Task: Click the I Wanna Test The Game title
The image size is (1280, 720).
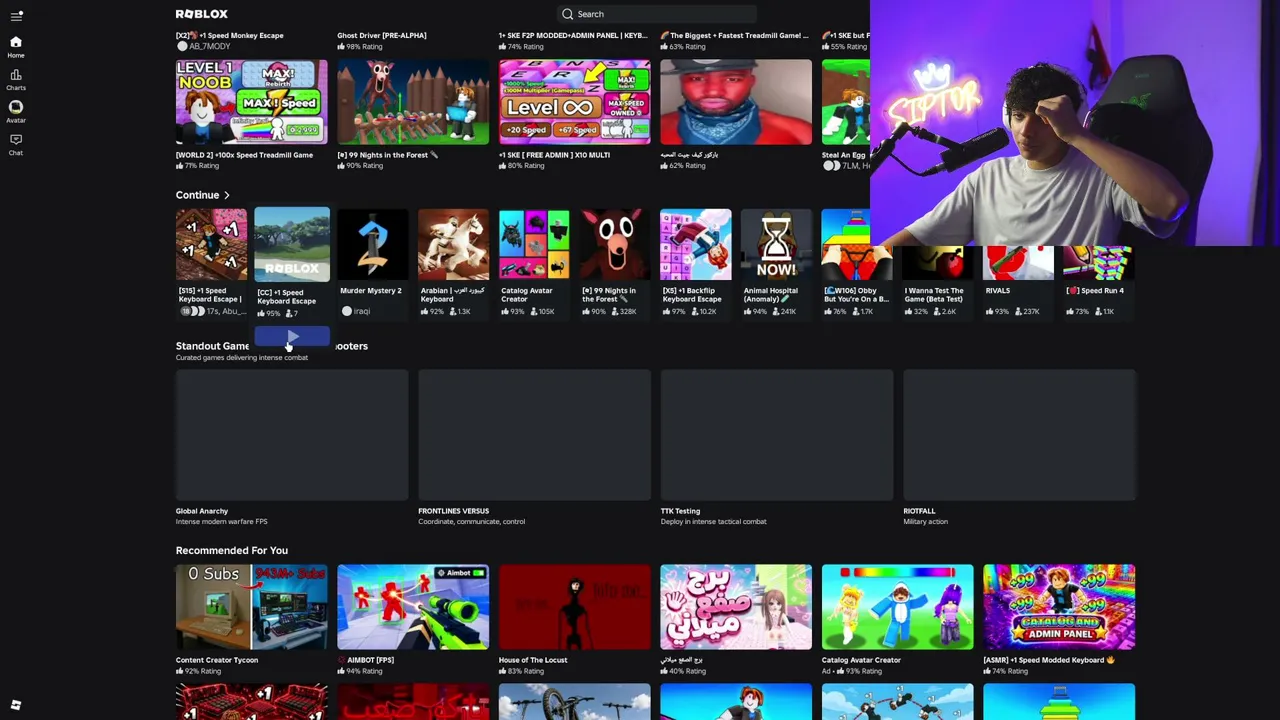Action: [x=934, y=295]
